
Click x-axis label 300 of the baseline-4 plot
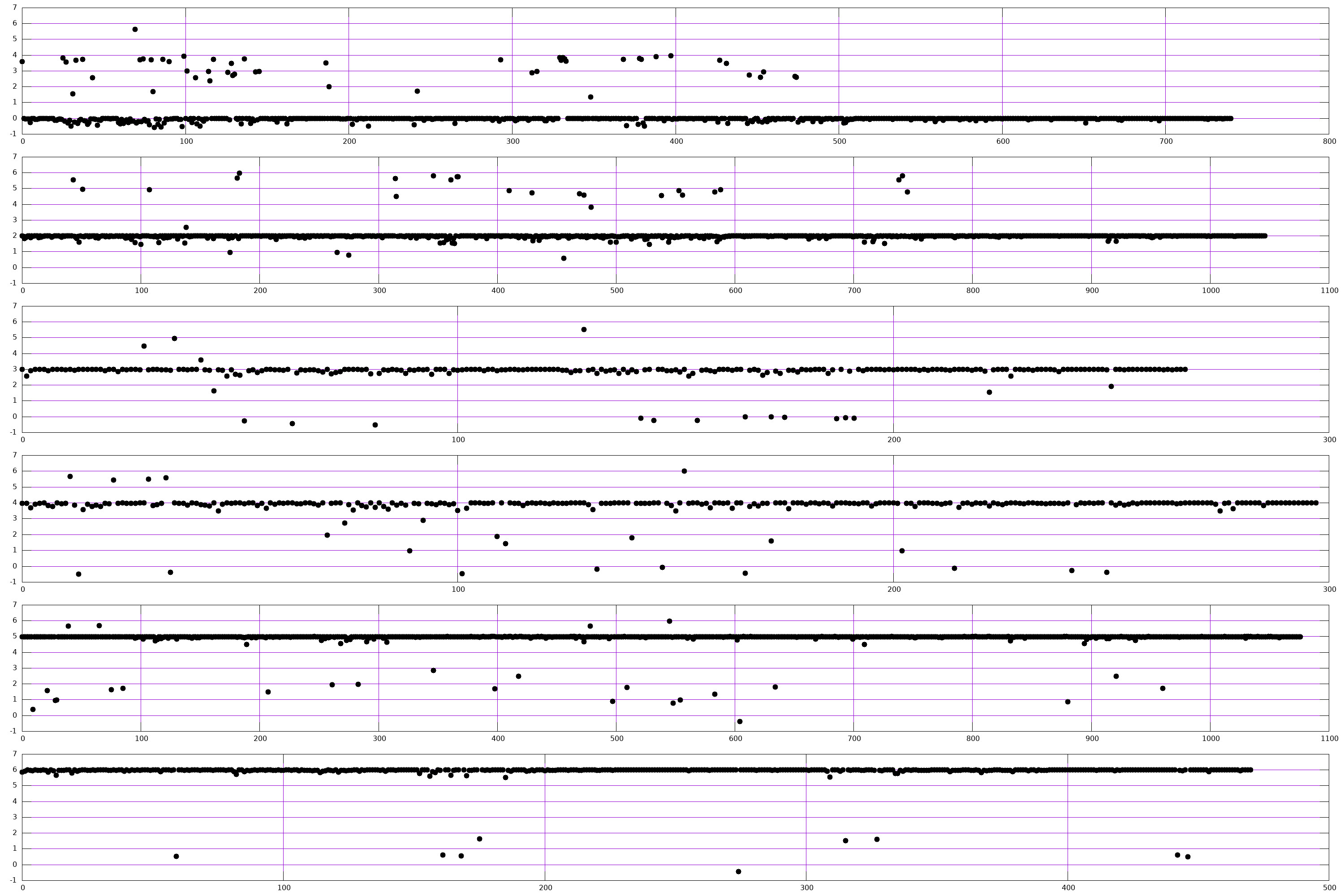click(1329, 589)
